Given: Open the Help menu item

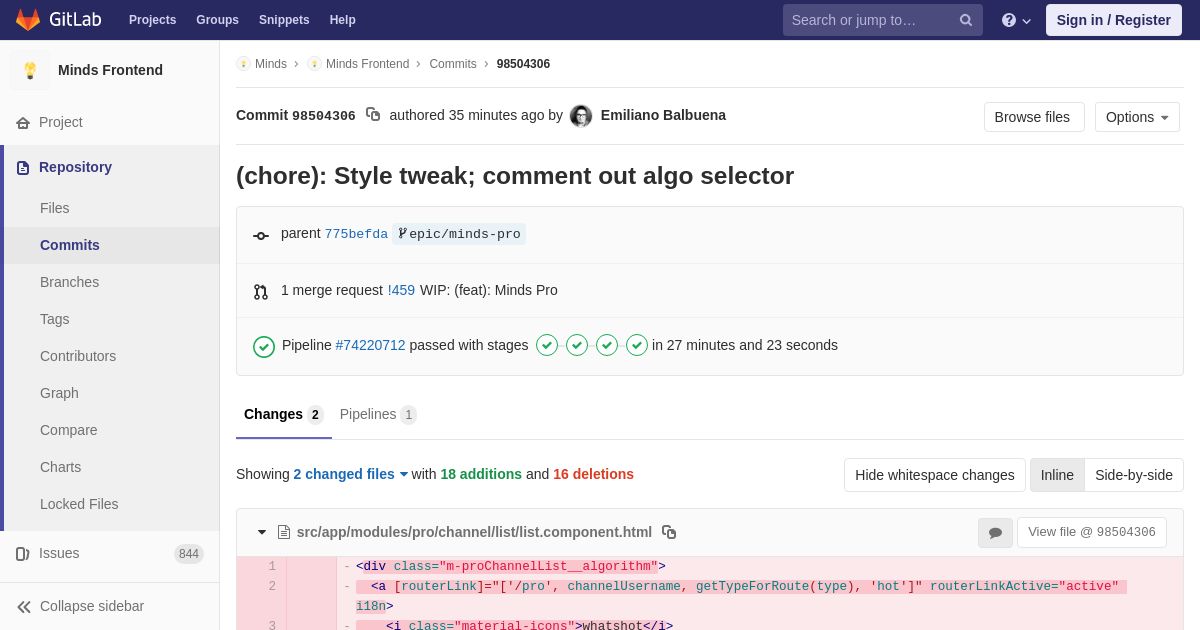Looking at the screenshot, I should 343,20.
